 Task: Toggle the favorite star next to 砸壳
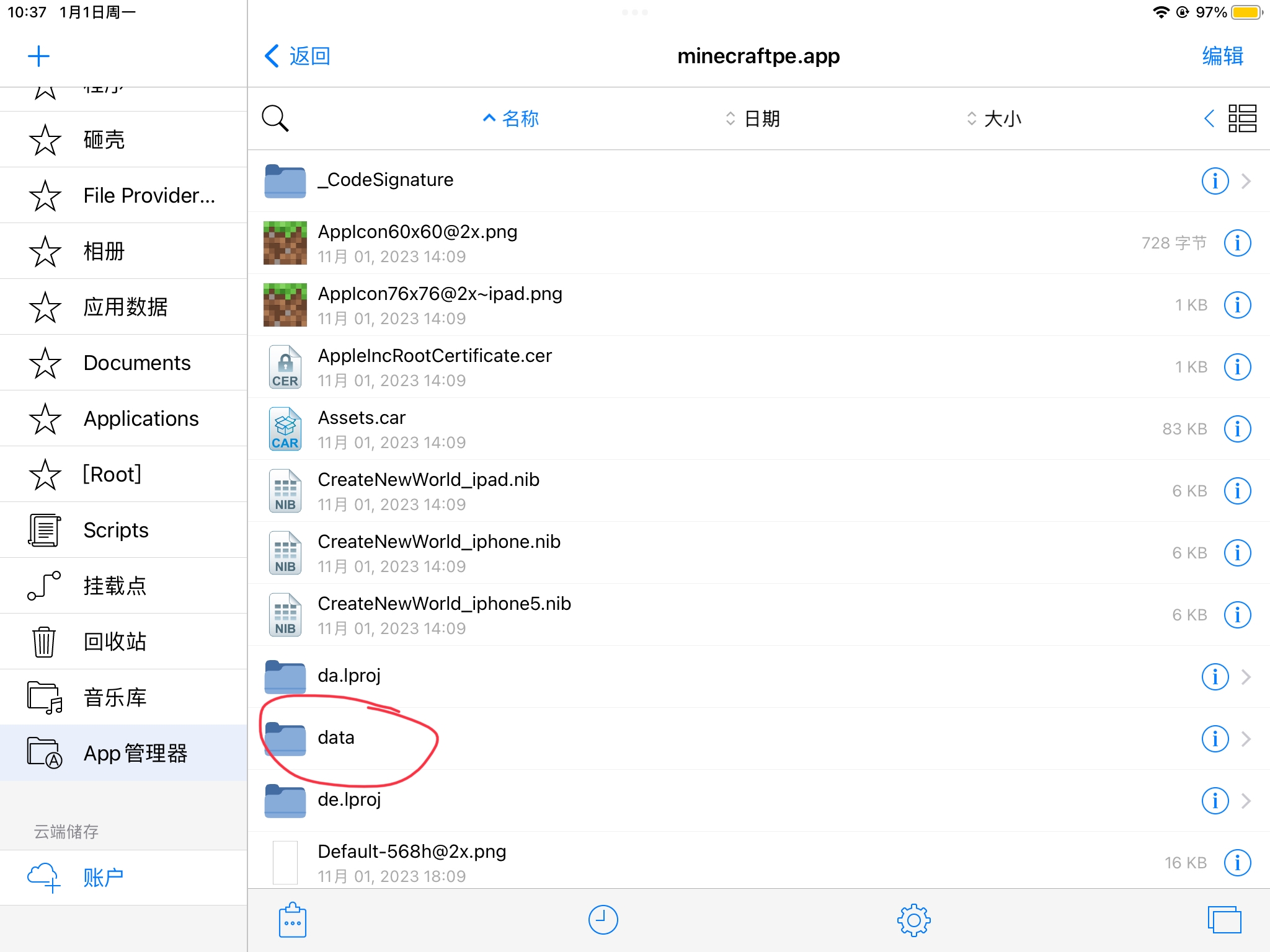pyautogui.click(x=45, y=140)
